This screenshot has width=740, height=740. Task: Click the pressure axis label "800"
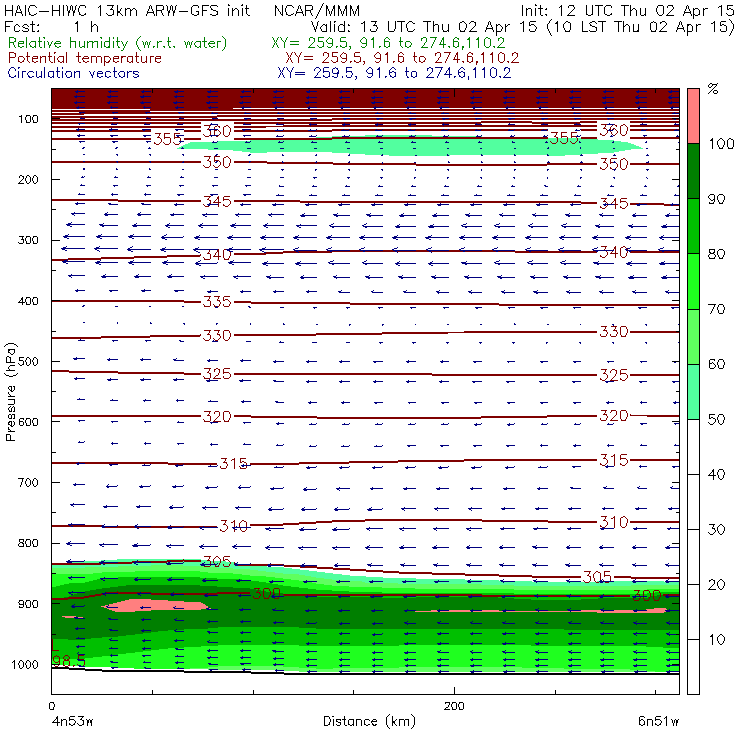[x=28, y=543]
